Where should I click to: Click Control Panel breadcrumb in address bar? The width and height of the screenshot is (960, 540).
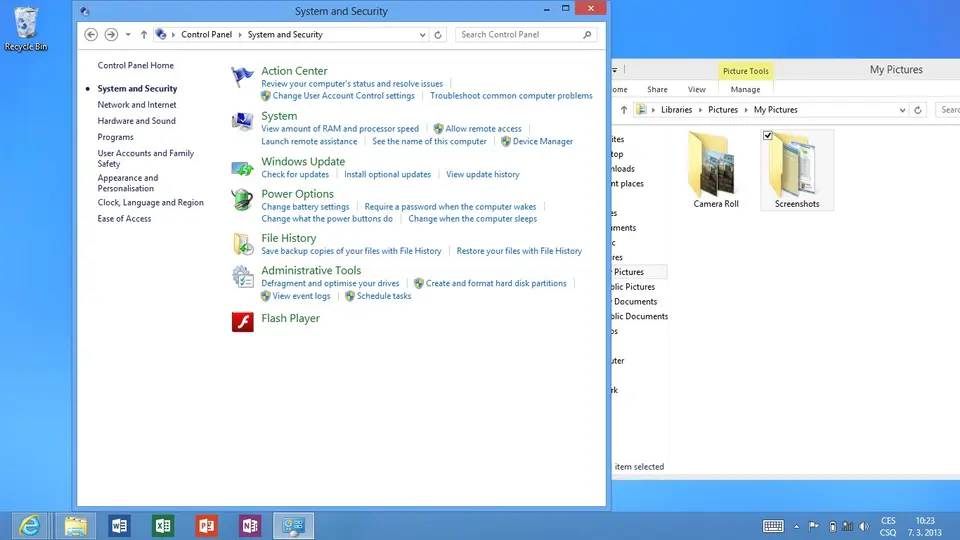[x=206, y=35]
